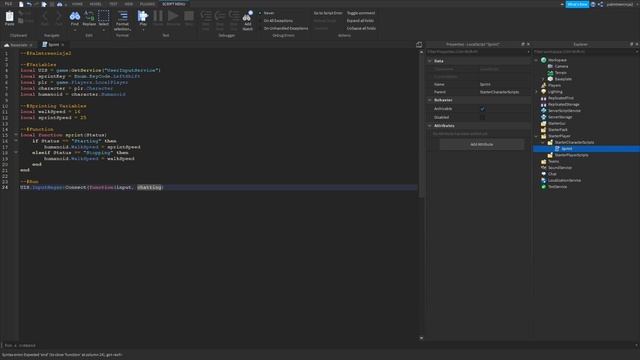This screenshot has height=360, width=640.
Task: Click the Terrain icon in Explorer
Action: point(550,73)
